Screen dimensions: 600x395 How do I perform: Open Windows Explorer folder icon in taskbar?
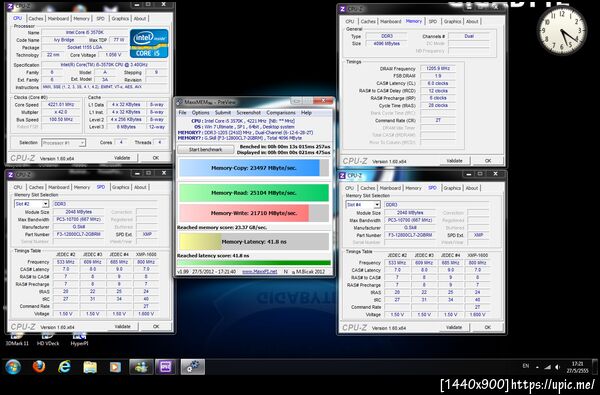pyautogui.click(x=90, y=367)
